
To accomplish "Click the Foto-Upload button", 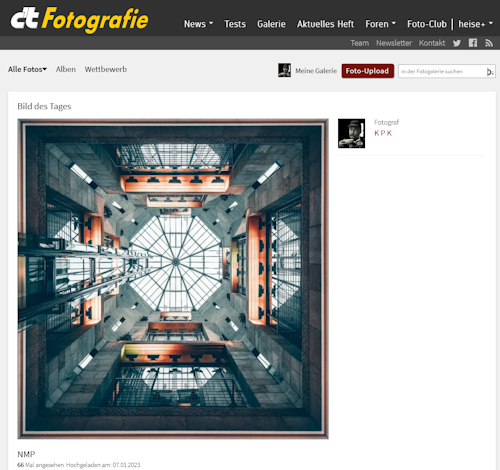I will pyautogui.click(x=367, y=71).
